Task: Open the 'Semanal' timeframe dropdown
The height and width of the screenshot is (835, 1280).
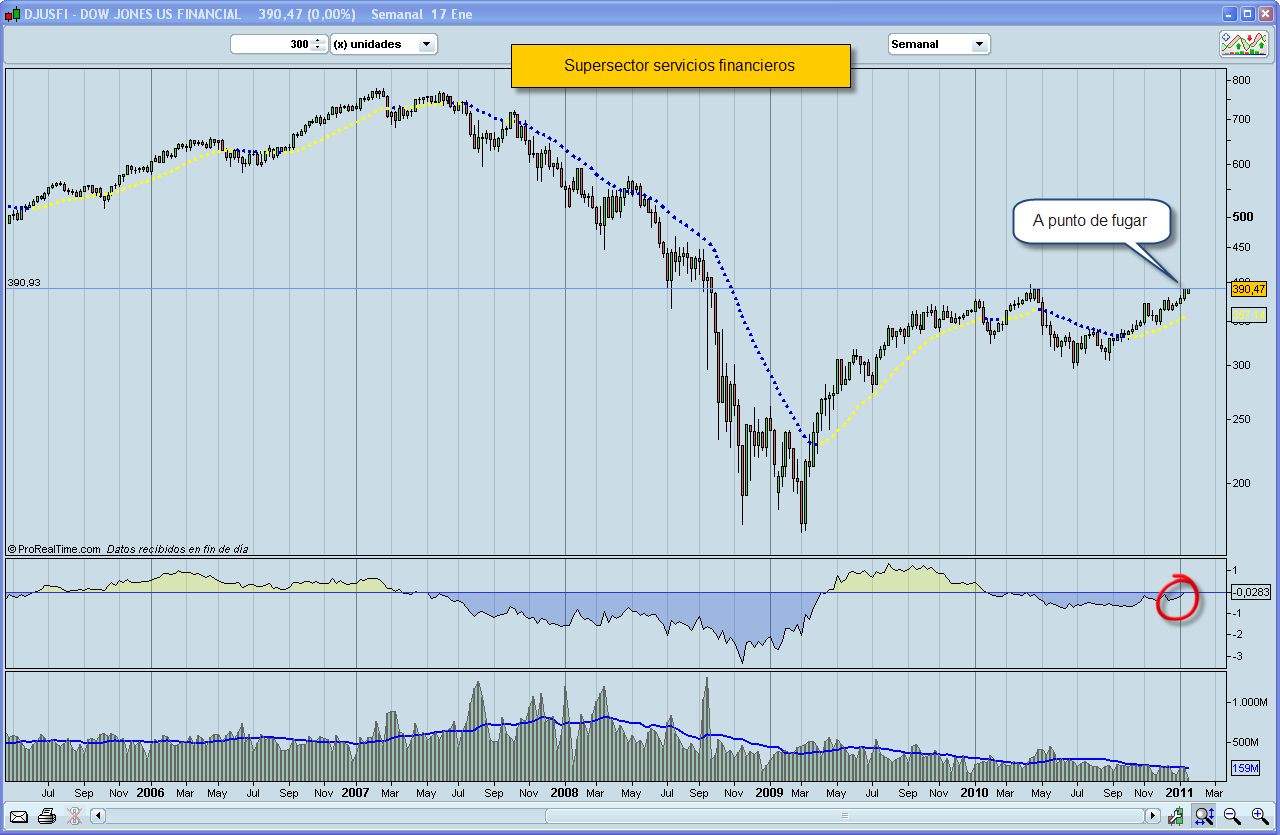Action: (938, 43)
